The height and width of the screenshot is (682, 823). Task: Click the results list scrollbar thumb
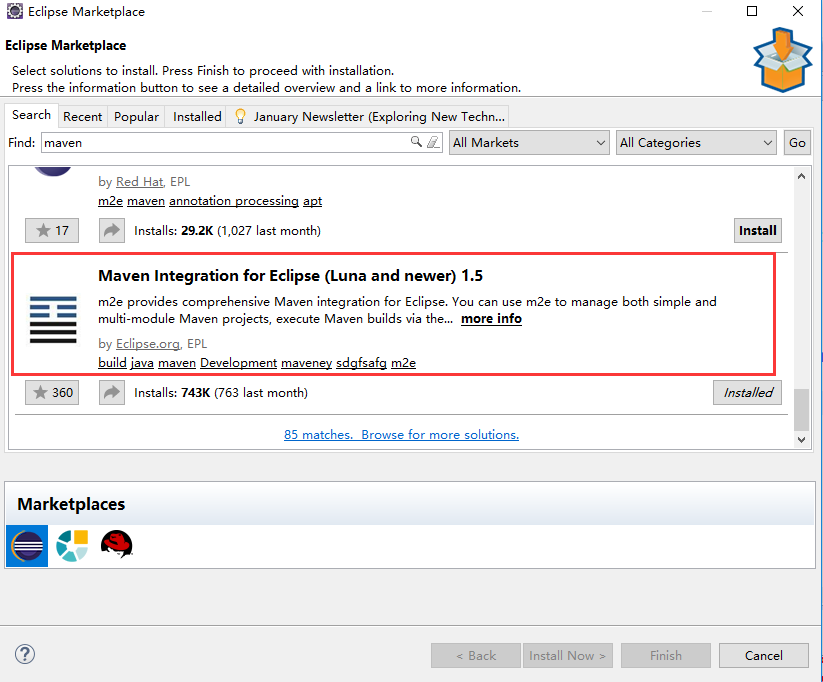pyautogui.click(x=801, y=410)
